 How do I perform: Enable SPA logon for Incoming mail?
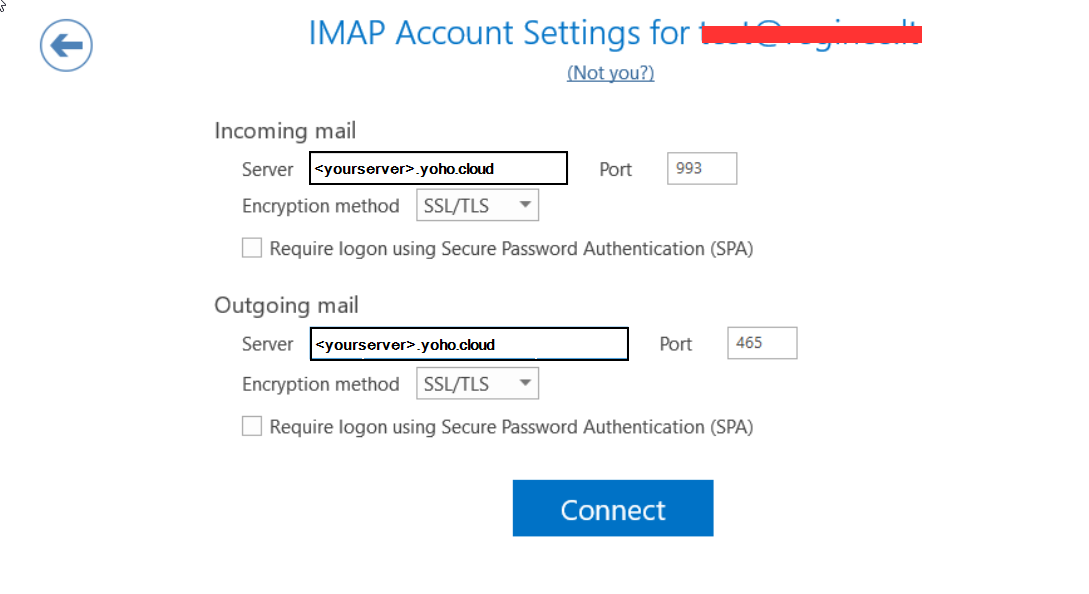pyautogui.click(x=252, y=248)
